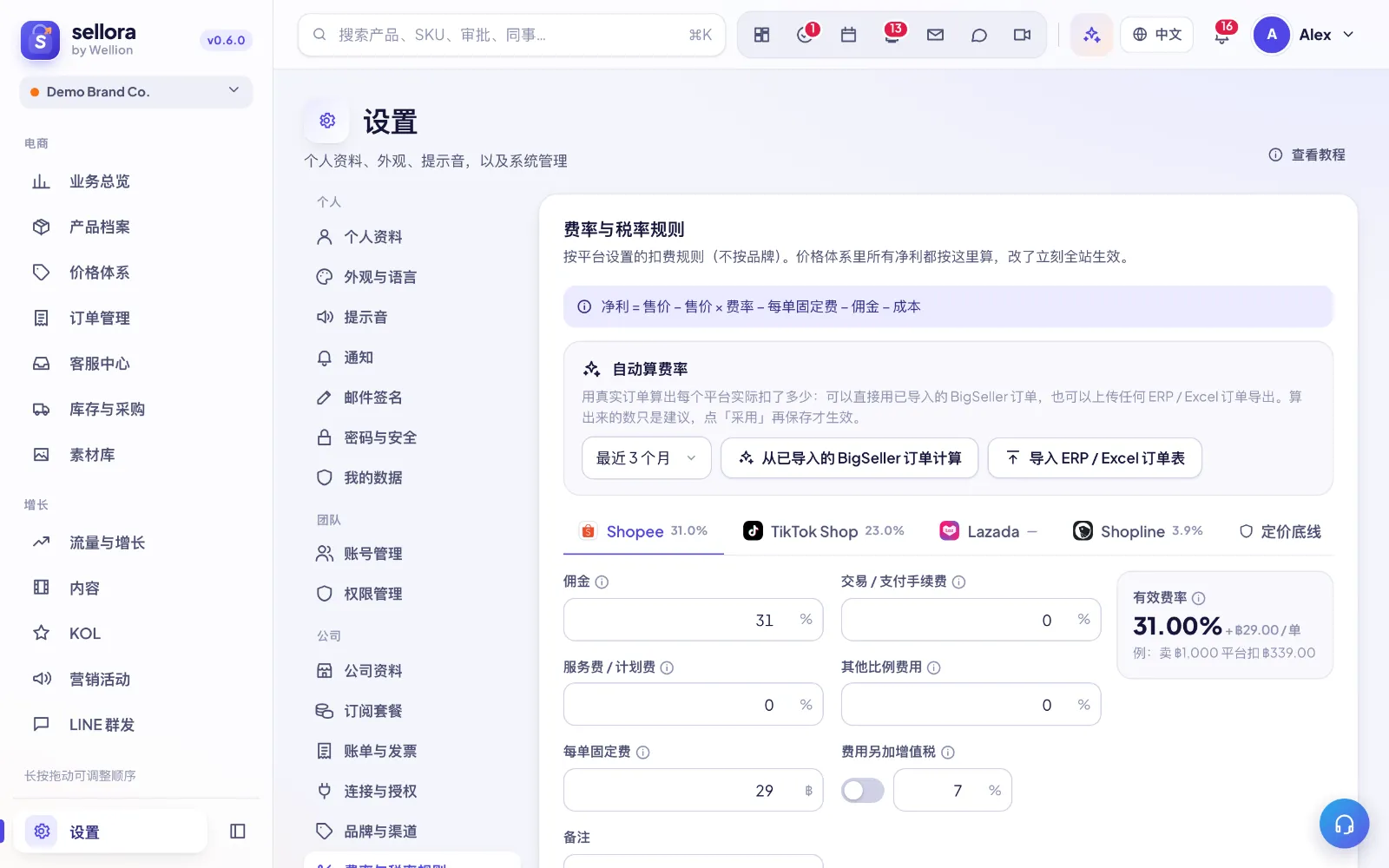The image size is (1389, 868).
Task: Collapse the sidebar using the panel icon
Action: (238, 832)
